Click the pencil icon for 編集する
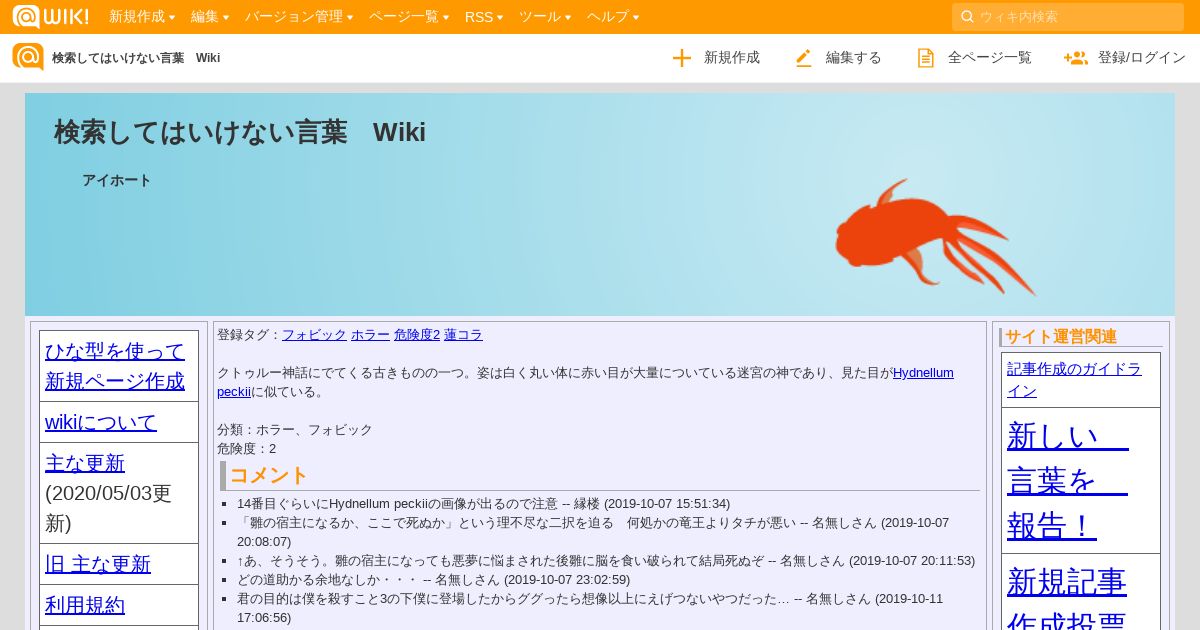Image resolution: width=1200 pixels, height=630 pixels. point(804,58)
